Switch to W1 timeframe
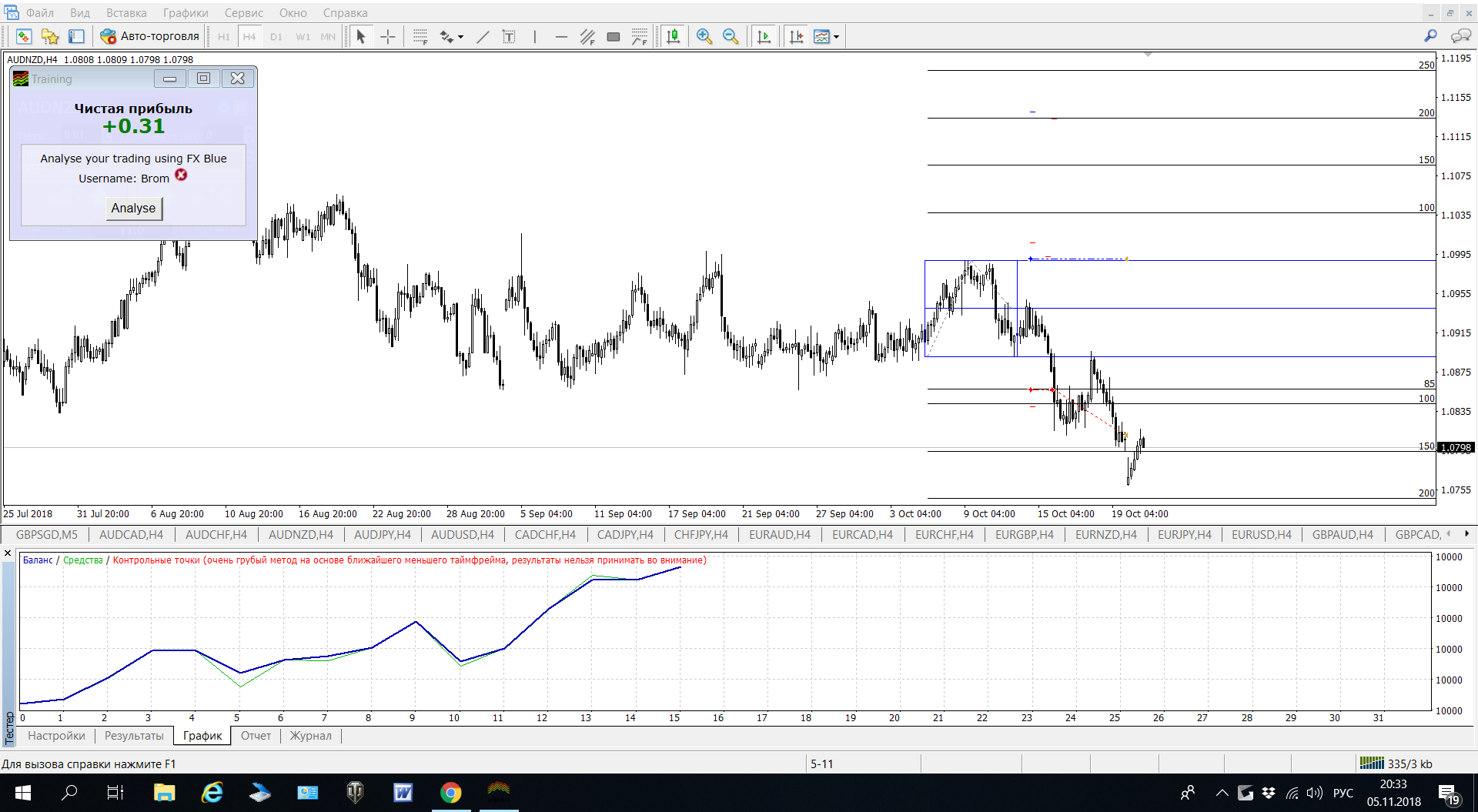The height and width of the screenshot is (812, 1478). pyautogui.click(x=303, y=36)
